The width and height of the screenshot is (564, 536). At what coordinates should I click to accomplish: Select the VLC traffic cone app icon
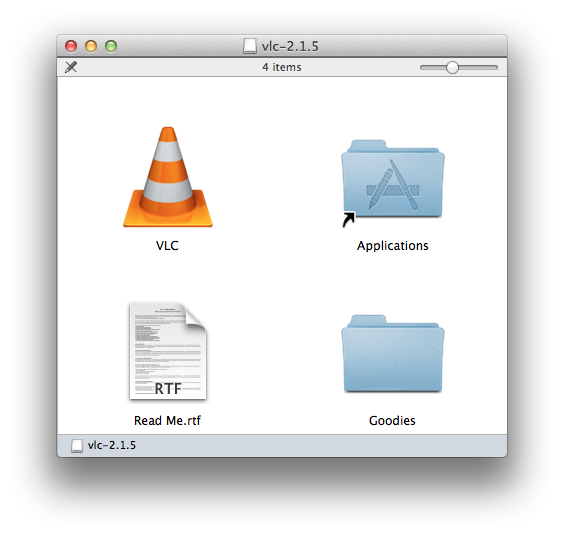pyautogui.click(x=168, y=177)
